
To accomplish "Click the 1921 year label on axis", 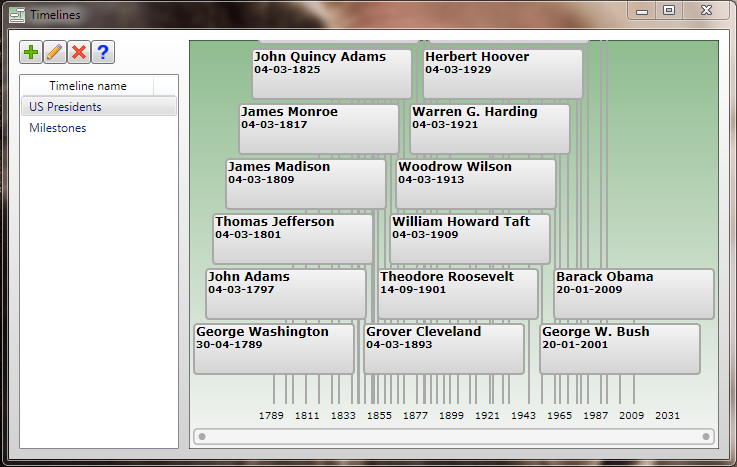I will (x=487, y=415).
